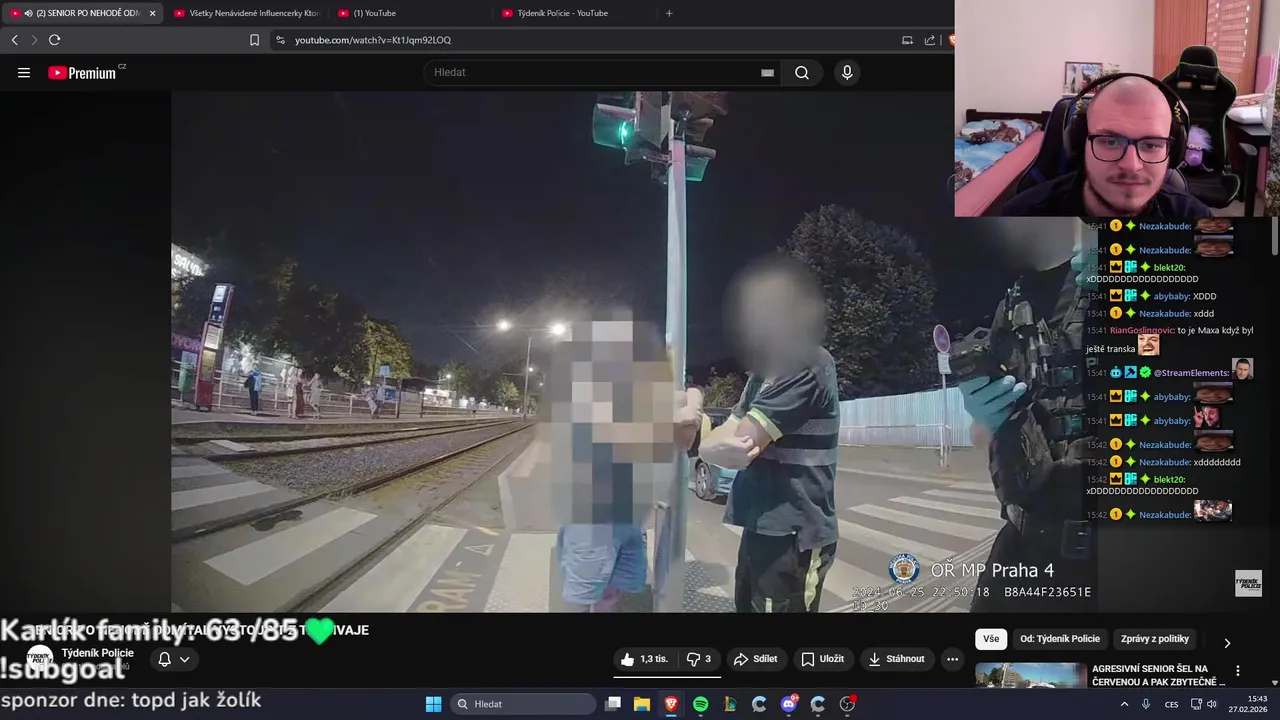Focus the YouTube Hledat search field
This screenshot has width=1280, height=720.
(x=590, y=73)
